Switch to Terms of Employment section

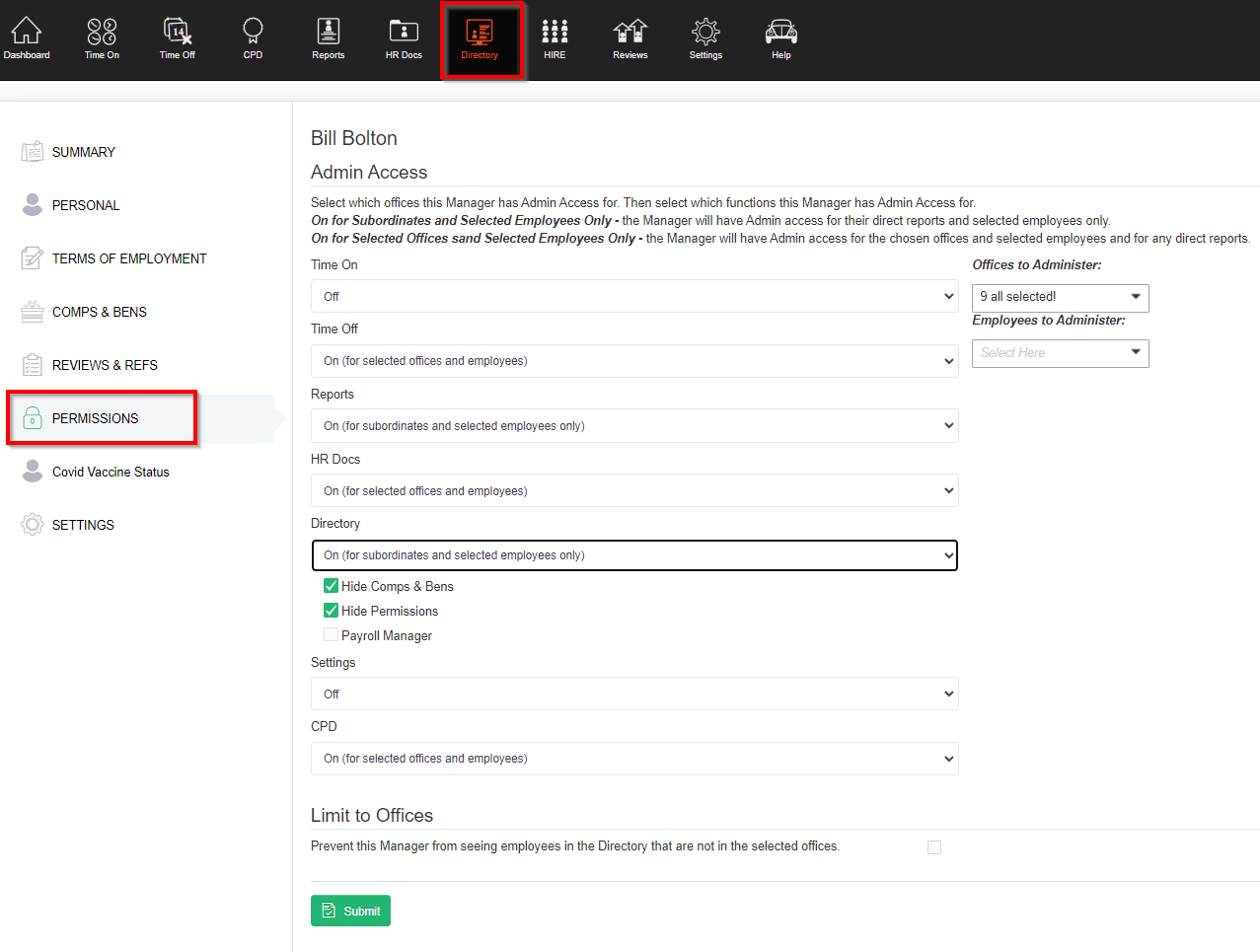pos(129,258)
